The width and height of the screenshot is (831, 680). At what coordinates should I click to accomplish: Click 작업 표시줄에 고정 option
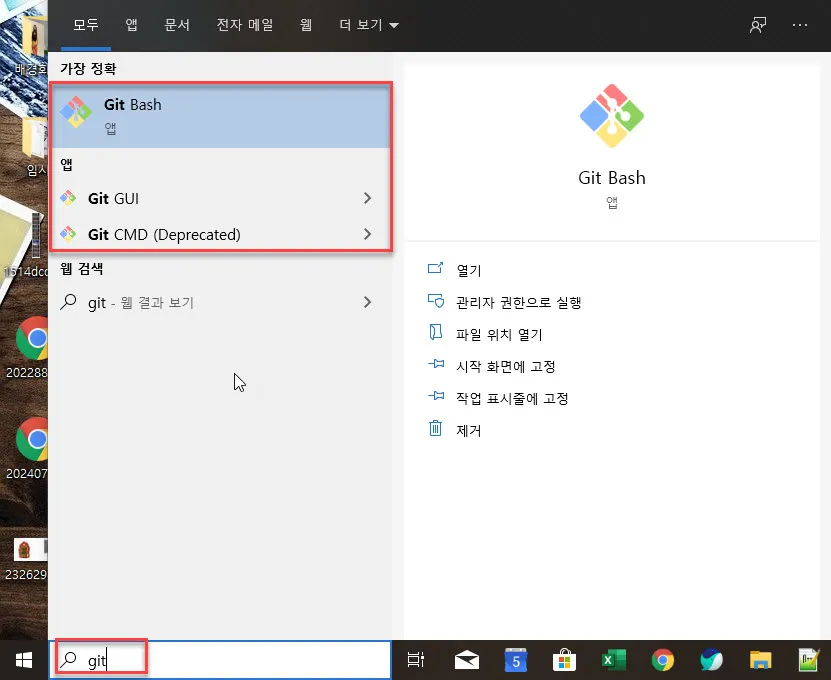(513, 397)
